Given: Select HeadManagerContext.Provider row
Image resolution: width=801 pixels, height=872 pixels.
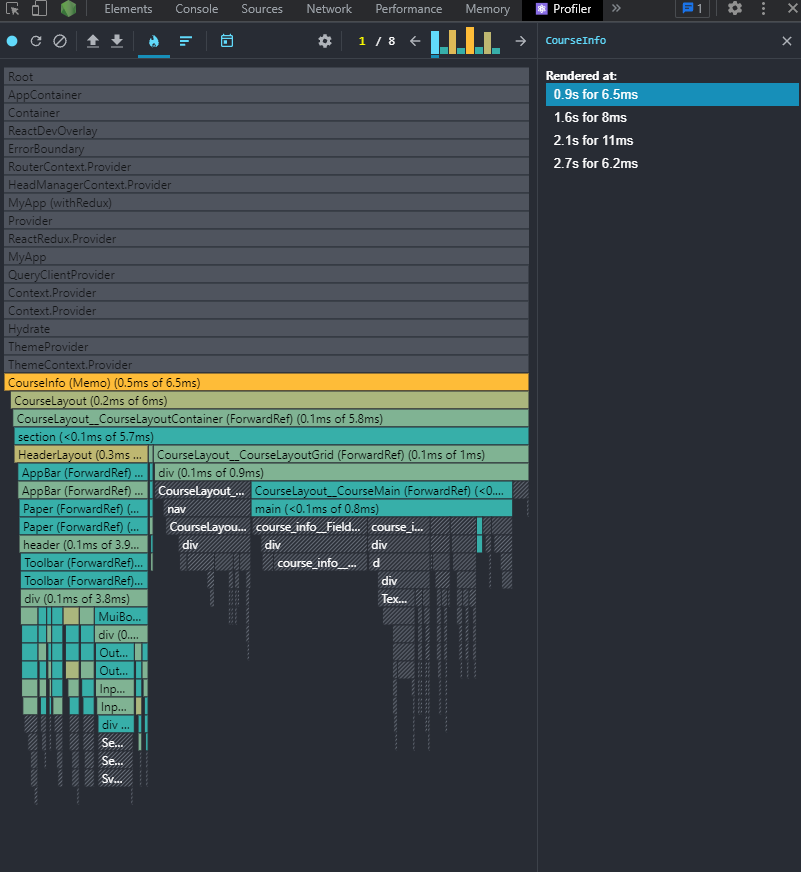Looking at the screenshot, I should (266, 185).
